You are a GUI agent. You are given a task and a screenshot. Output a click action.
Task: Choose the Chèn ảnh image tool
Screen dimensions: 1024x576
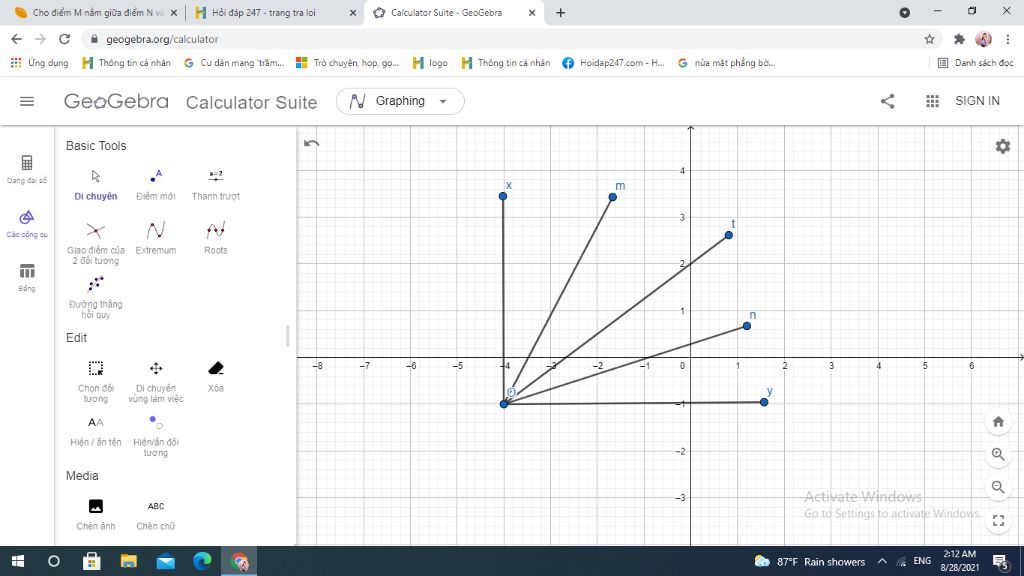95,515
